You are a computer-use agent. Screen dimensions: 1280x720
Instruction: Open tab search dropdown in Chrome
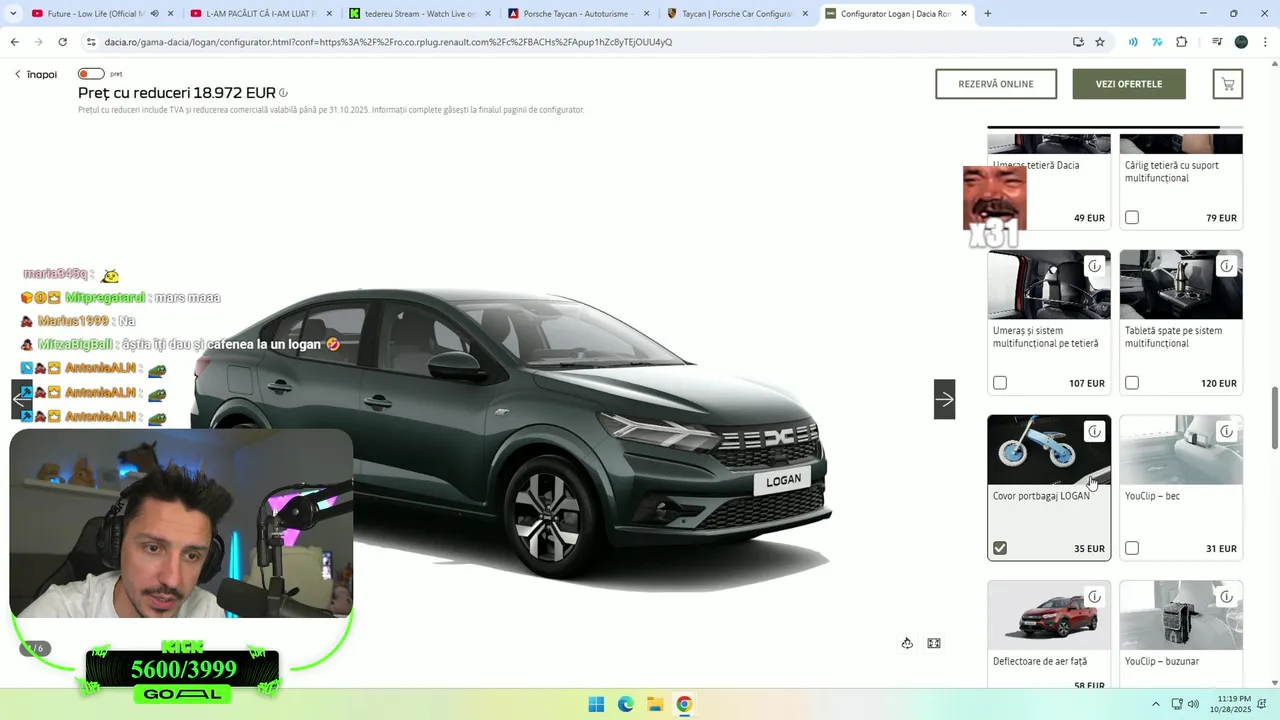pyautogui.click(x=13, y=14)
